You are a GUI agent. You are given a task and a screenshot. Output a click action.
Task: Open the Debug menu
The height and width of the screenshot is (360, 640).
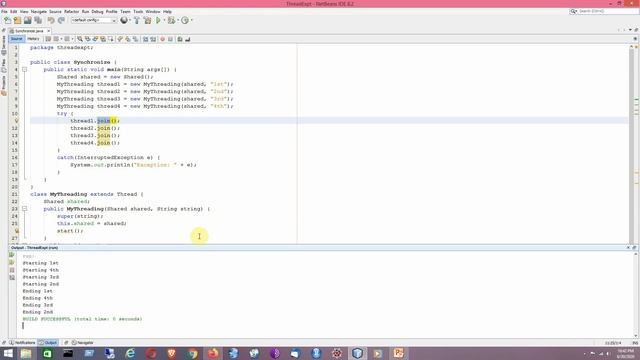(x=97, y=12)
